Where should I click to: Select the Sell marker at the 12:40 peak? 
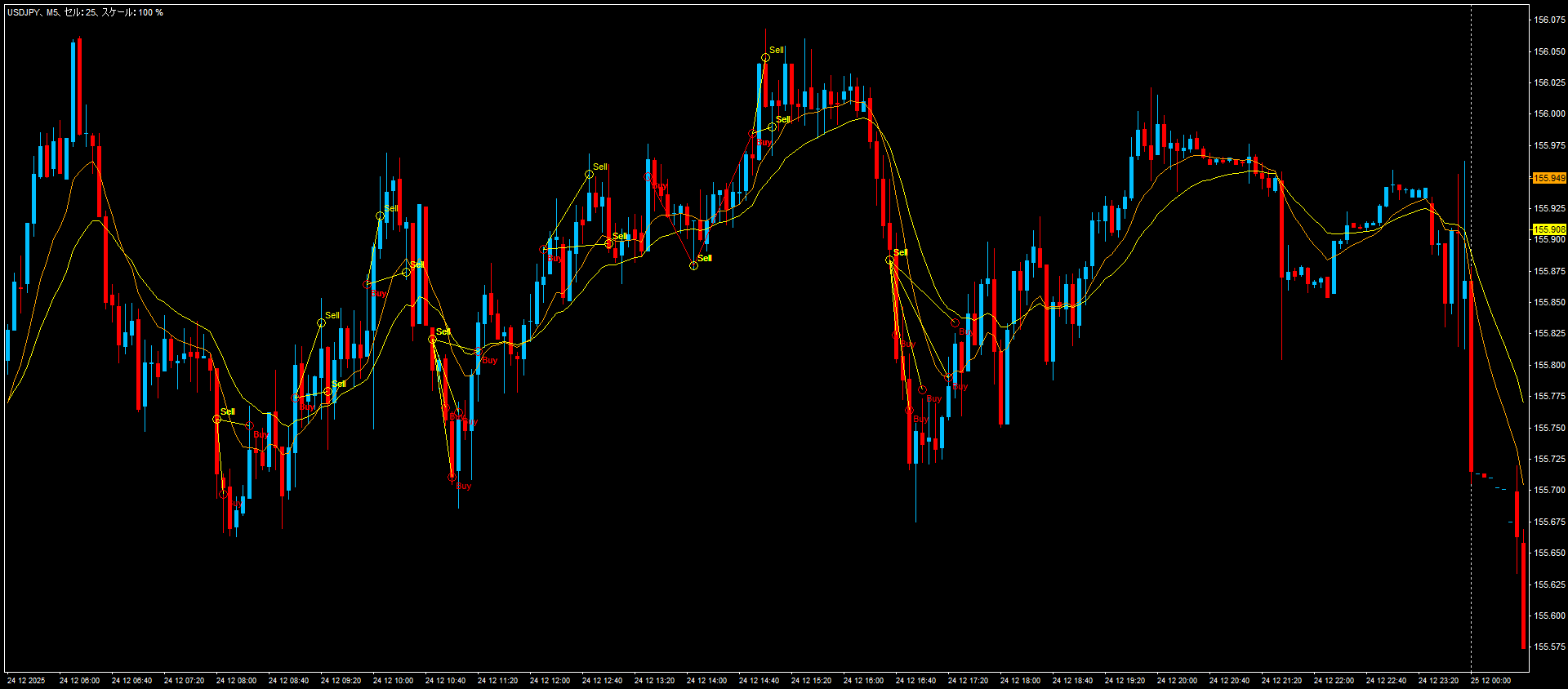point(589,175)
